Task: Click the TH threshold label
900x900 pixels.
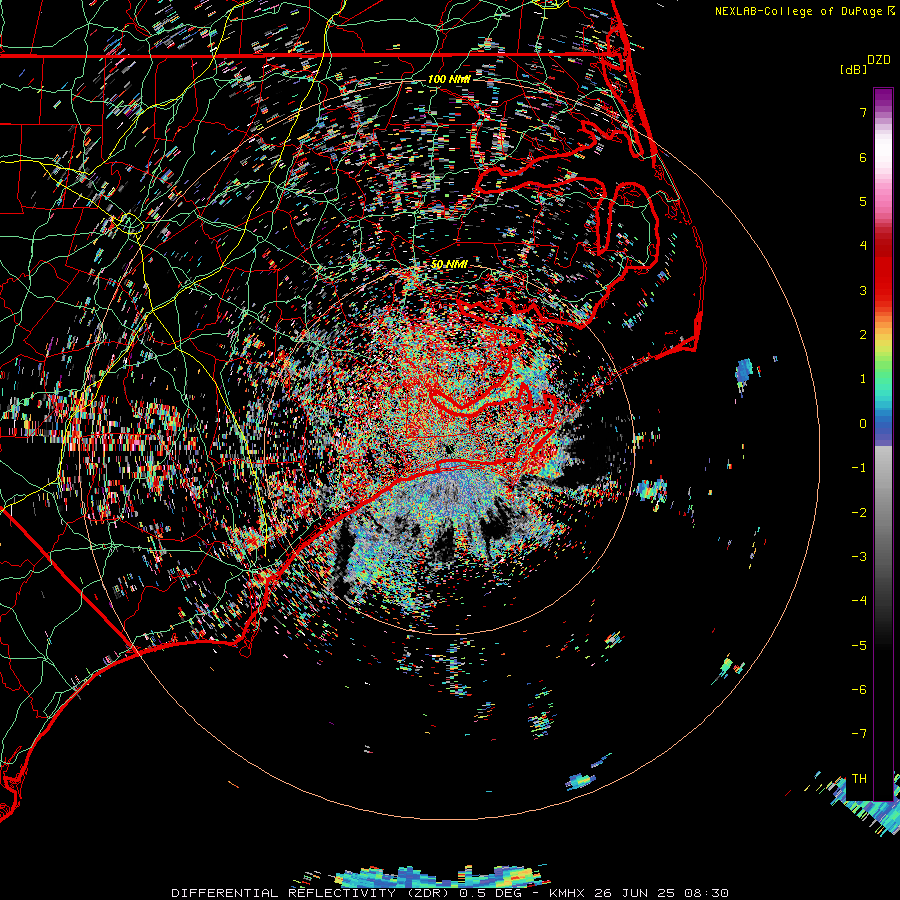Action: coord(859,779)
